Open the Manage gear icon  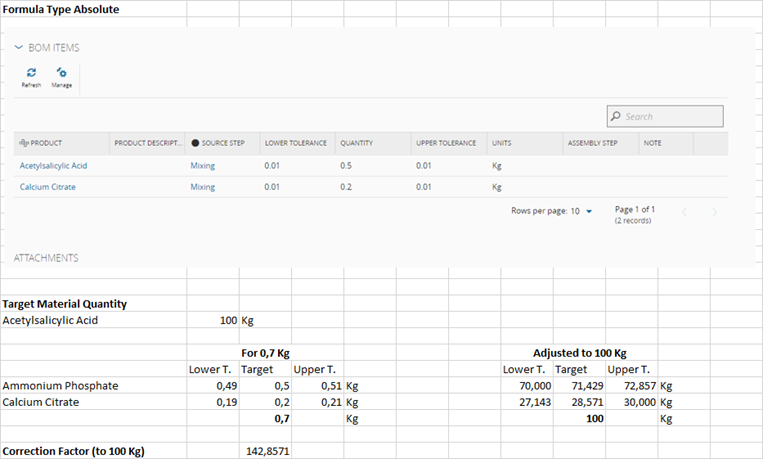(62, 73)
